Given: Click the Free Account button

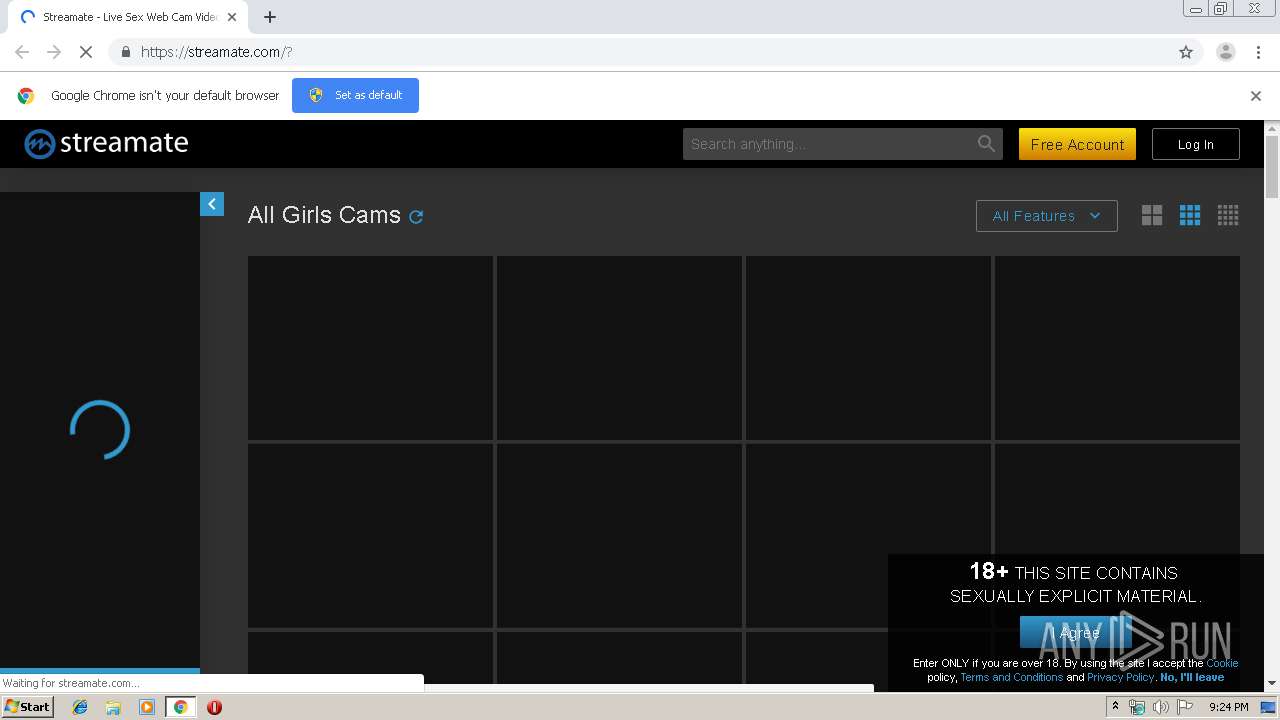Looking at the screenshot, I should pyautogui.click(x=1077, y=144).
